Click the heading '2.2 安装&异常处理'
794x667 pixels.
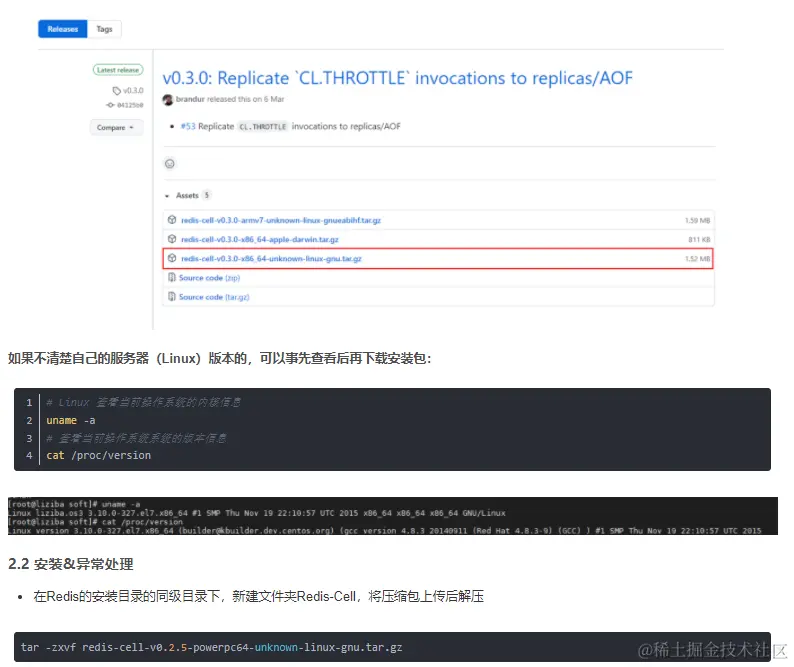pyautogui.click(x=71, y=564)
